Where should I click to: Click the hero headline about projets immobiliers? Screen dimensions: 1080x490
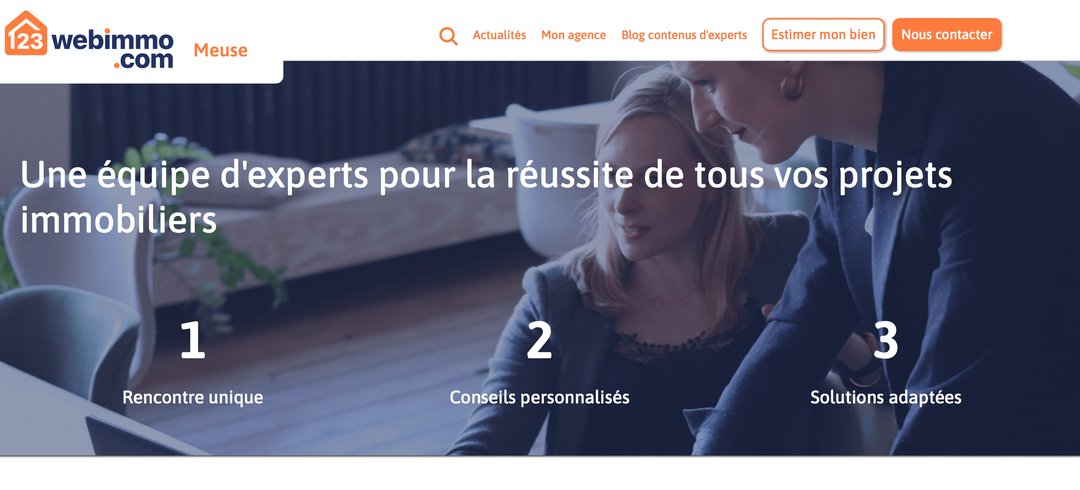coord(486,198)
